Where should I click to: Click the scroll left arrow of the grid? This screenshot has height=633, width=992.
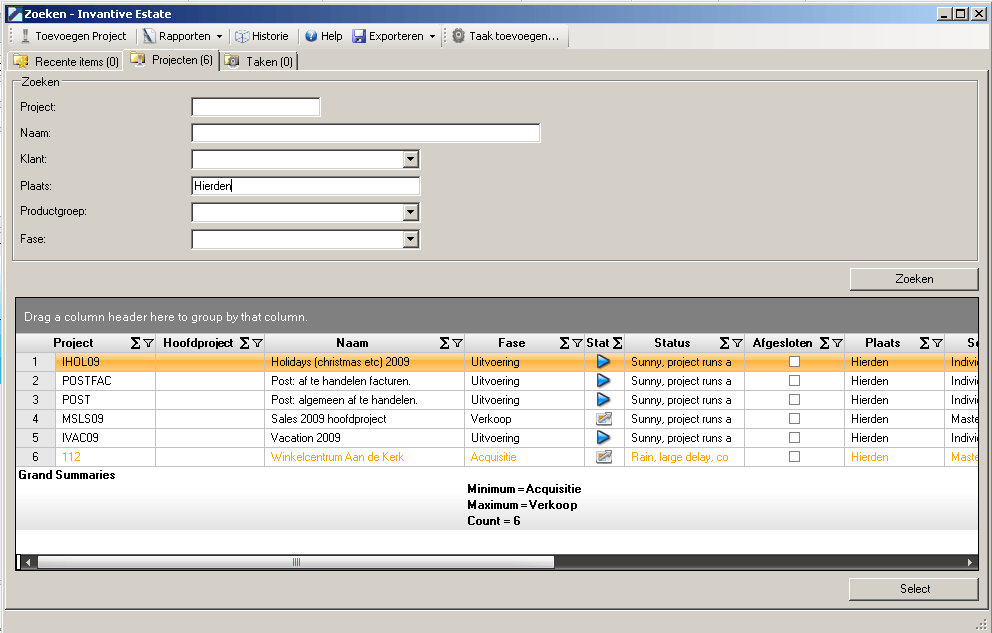28,562
